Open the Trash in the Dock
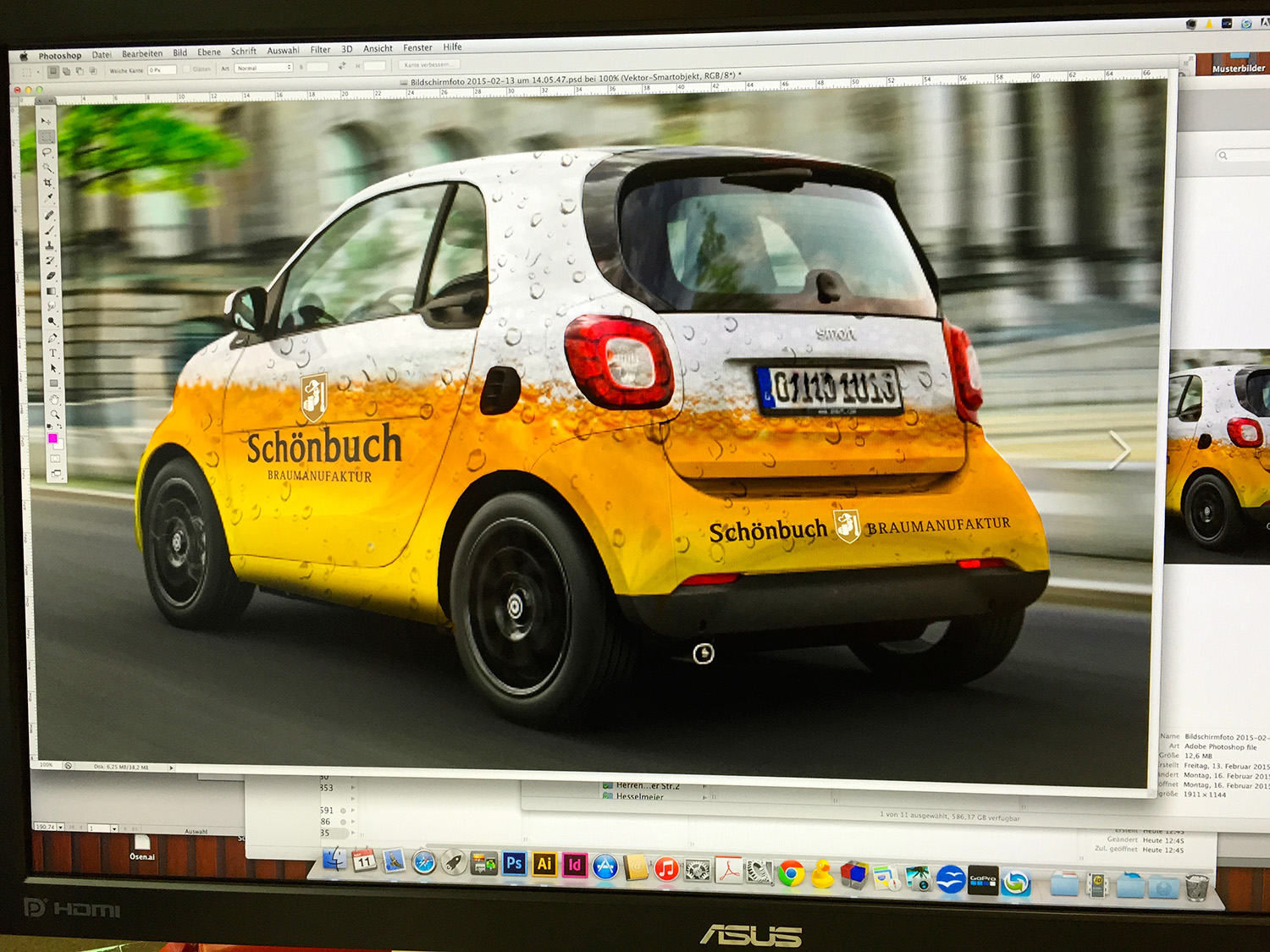This screenshot has width=1270, height=952. 1196,888
